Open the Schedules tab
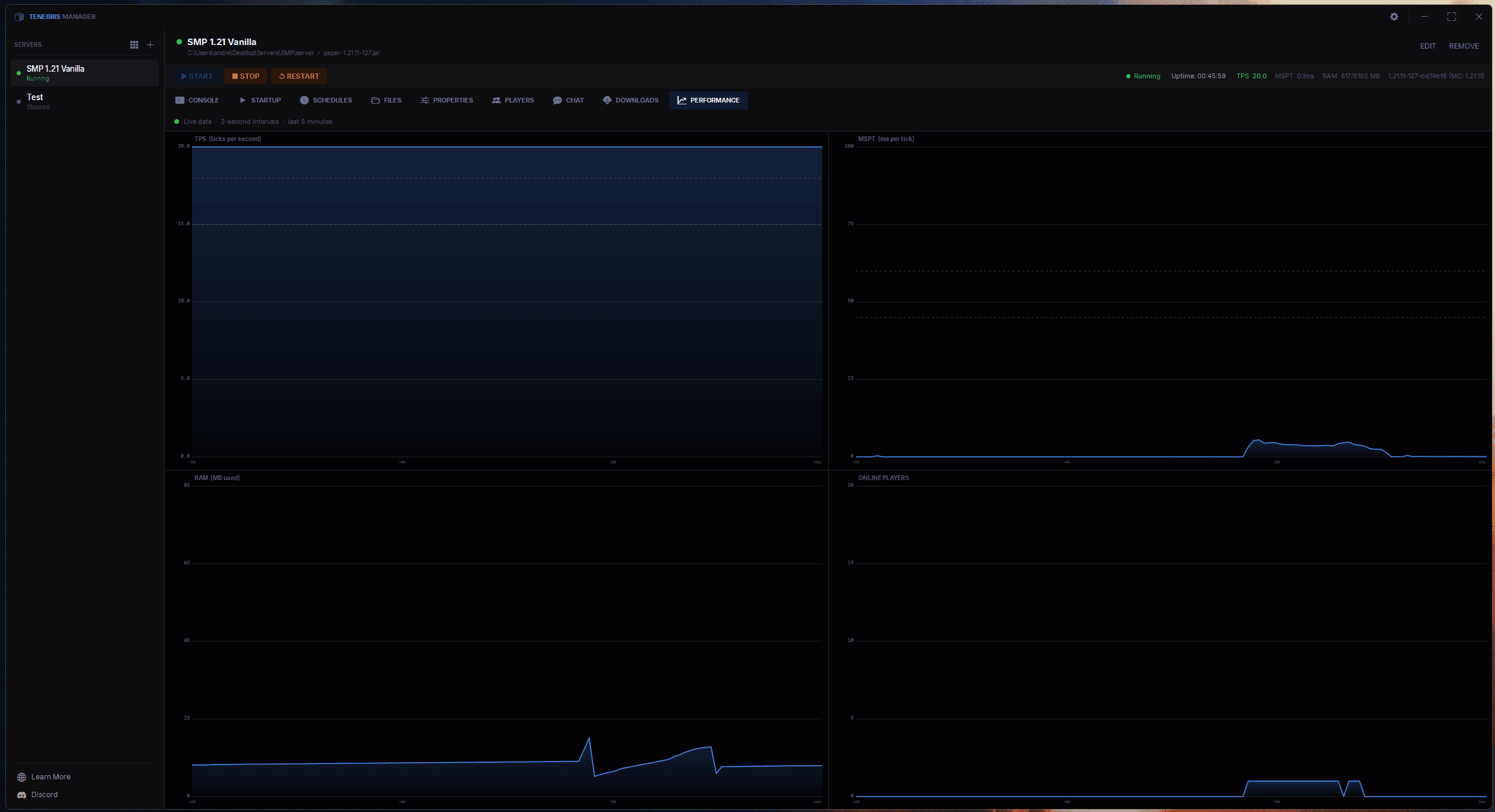1495x812 pixels. 326,100
